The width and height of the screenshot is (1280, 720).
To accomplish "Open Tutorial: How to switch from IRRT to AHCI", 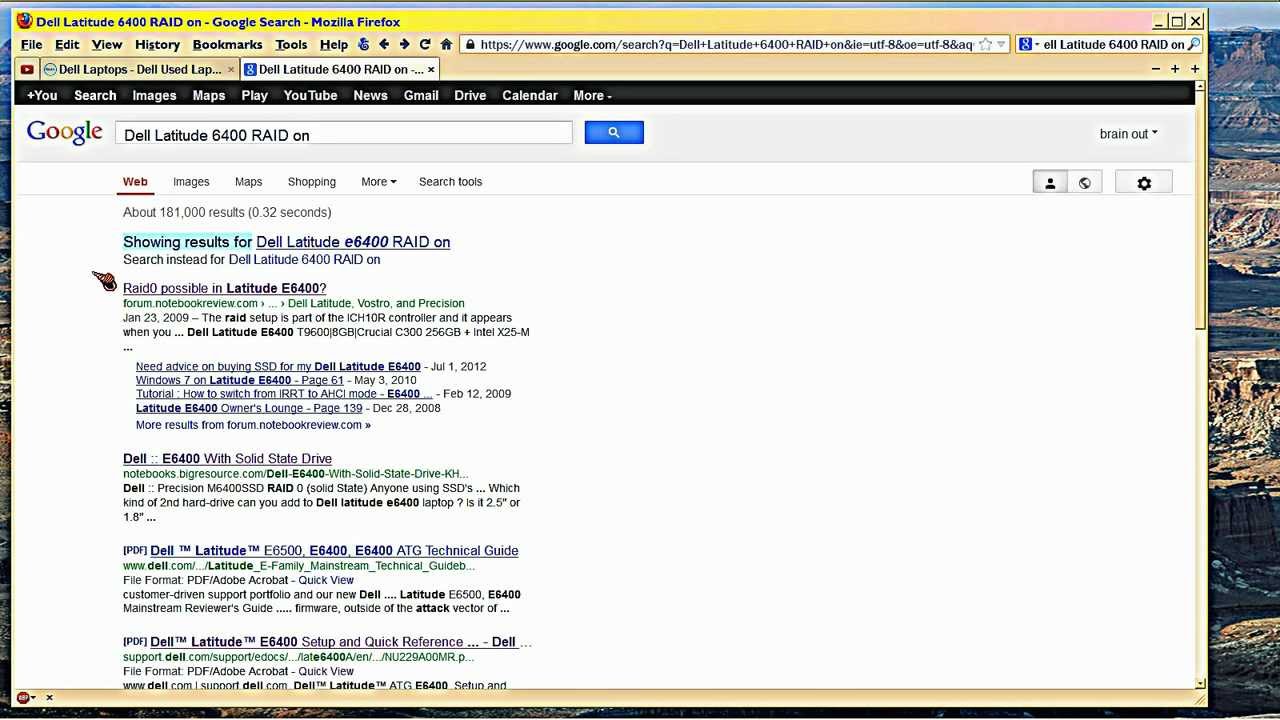I will 284,394.
